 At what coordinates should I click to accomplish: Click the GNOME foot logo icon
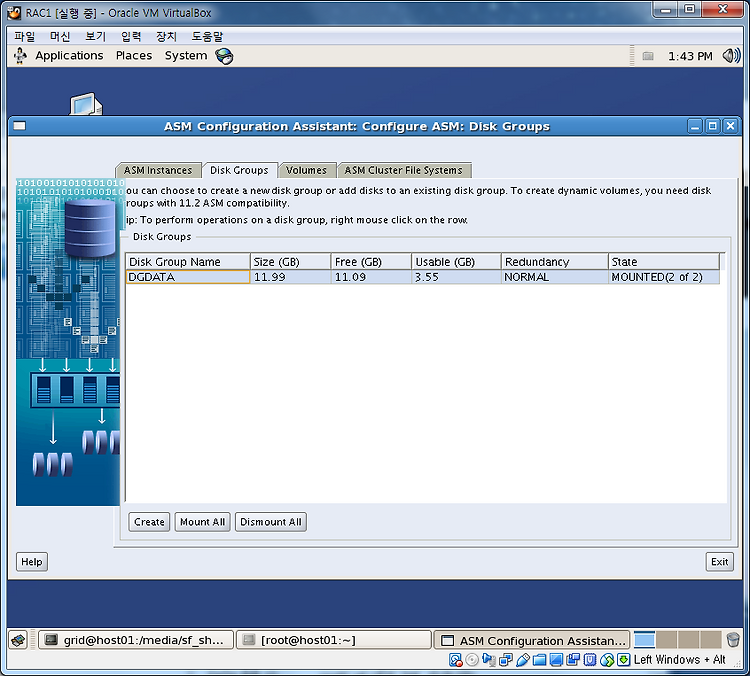pyautogui.click(x=20, y=56)
